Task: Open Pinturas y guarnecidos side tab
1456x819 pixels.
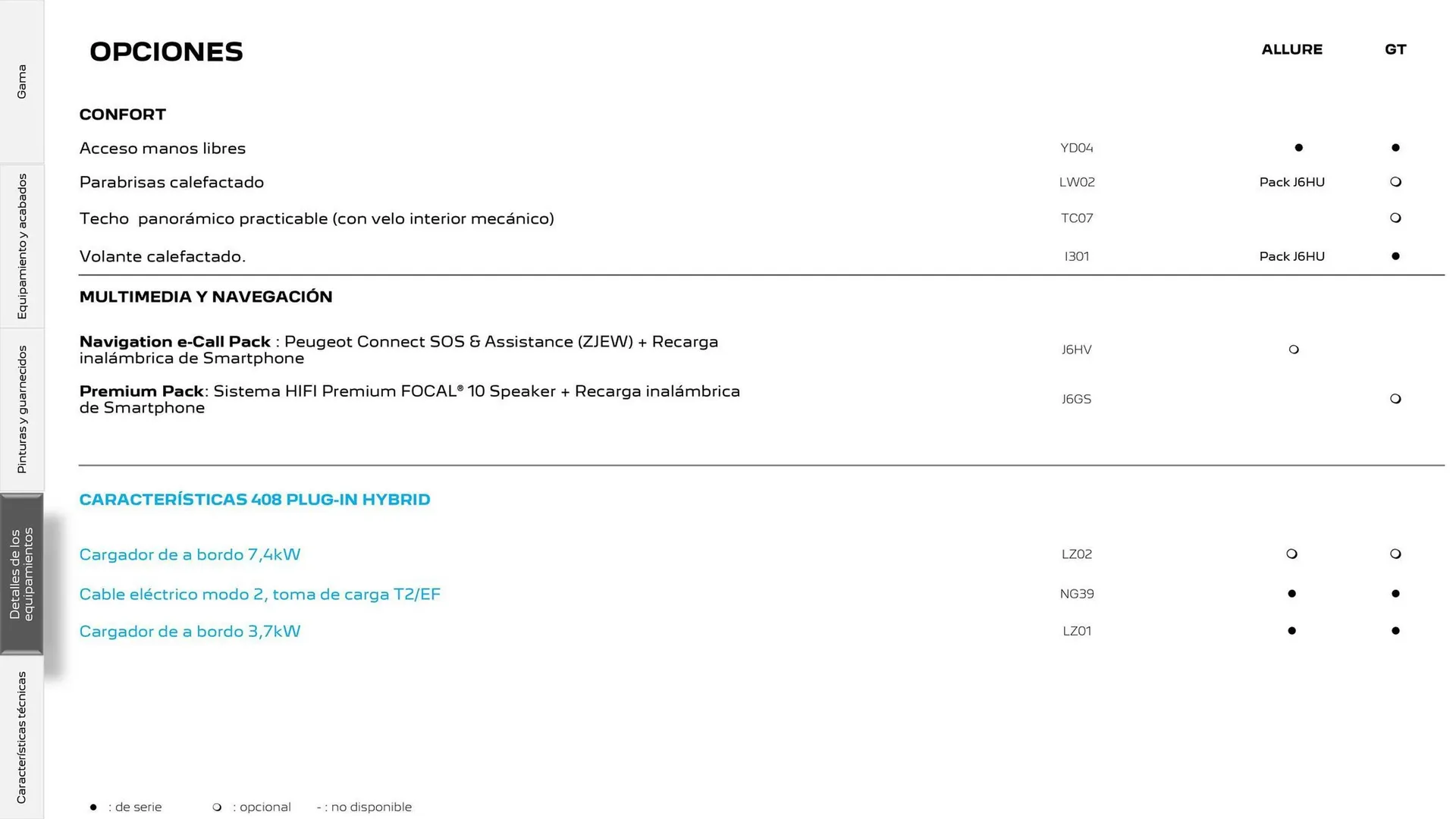Action: tap(22, 409)
